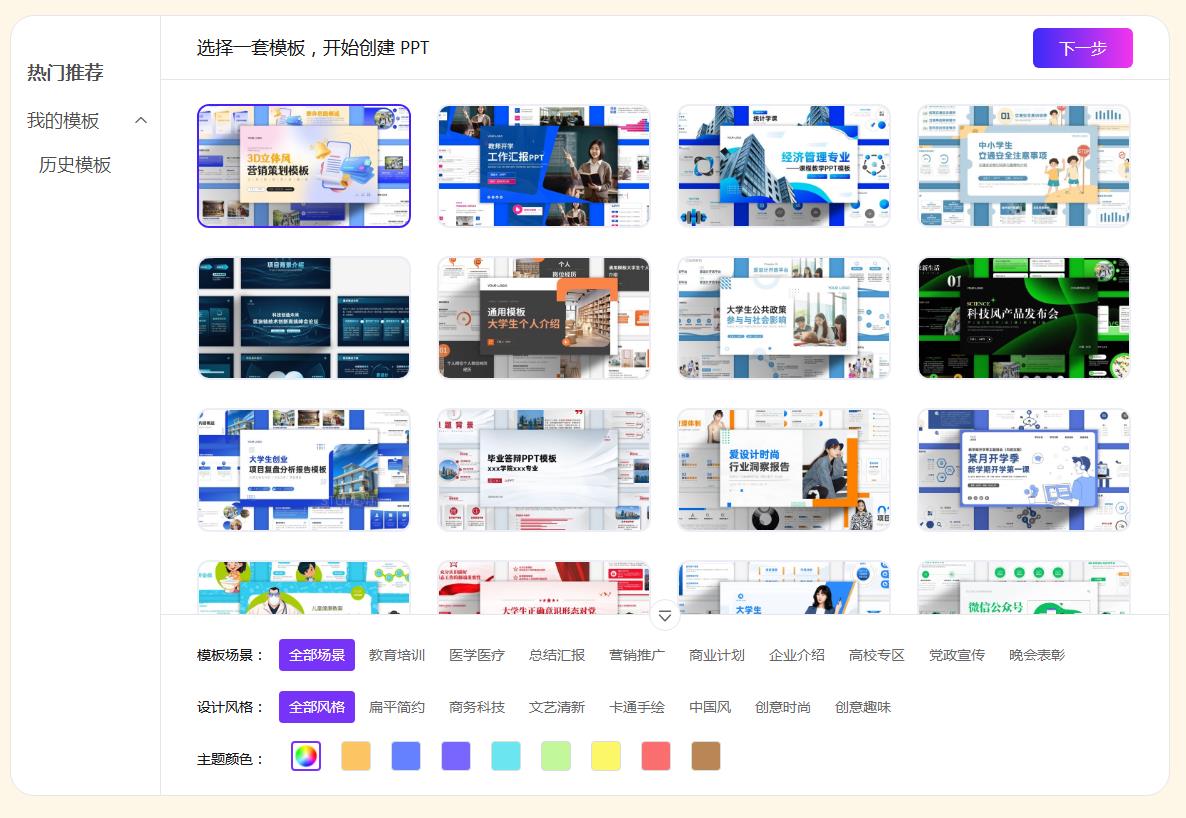Open 历史模板 in the sidebar
This screenshot has width=1186, height=818.
[75, 165]
